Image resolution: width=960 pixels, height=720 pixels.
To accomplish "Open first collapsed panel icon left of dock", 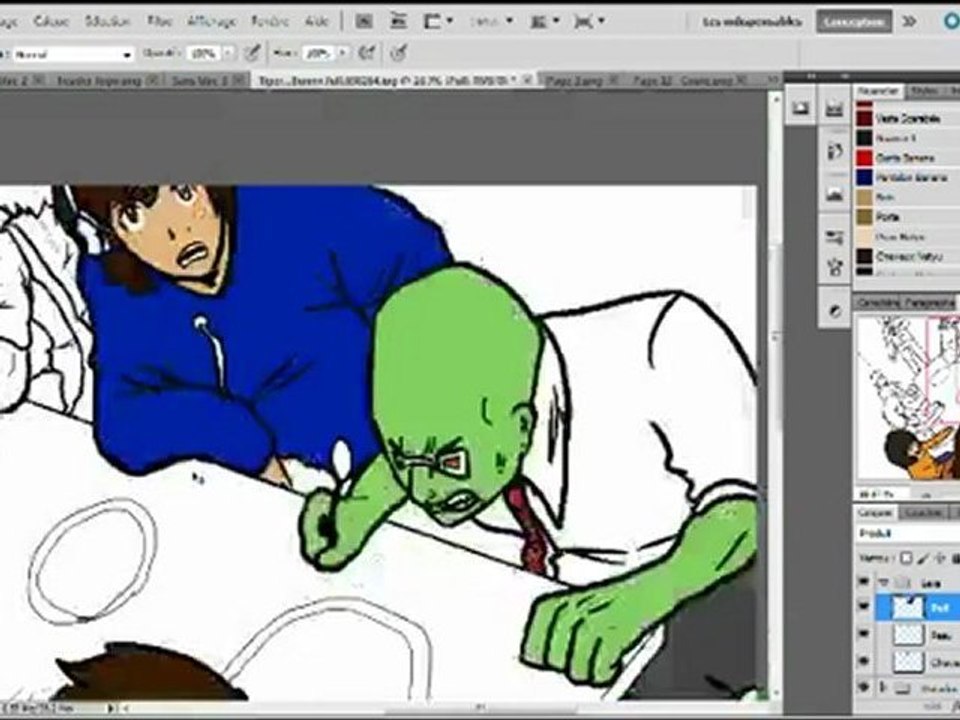I will click(x=800, y=109).
